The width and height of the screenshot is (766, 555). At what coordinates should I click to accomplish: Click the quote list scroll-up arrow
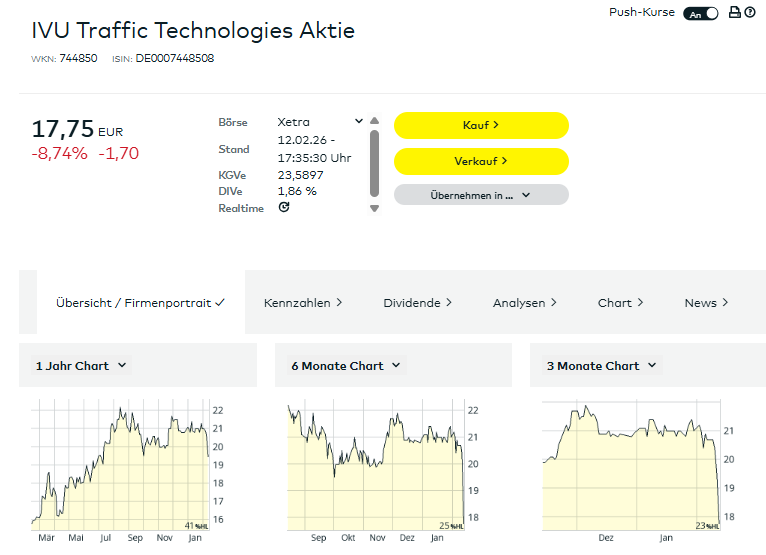point(375,120)
